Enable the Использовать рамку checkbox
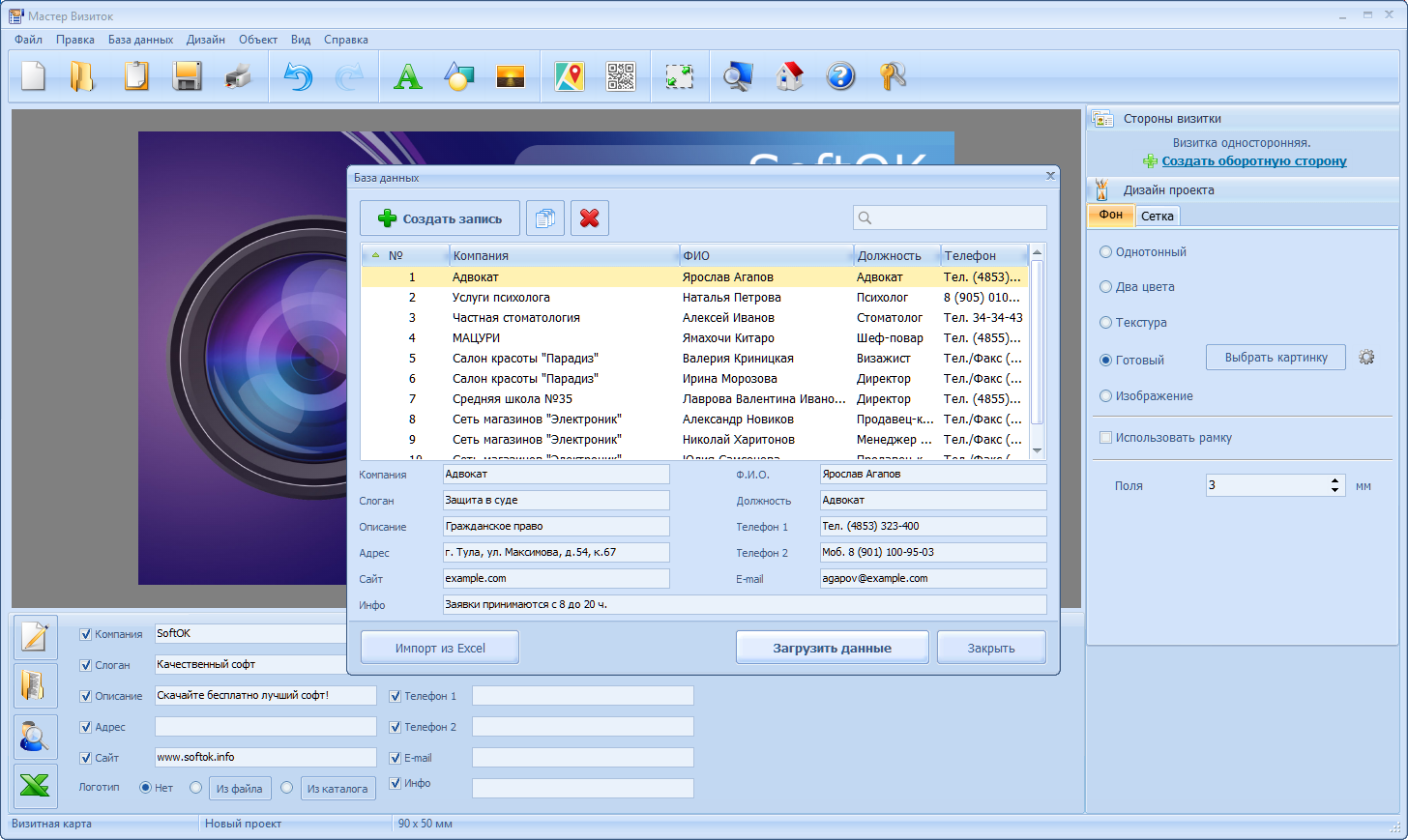This screenshot has width=1408, height=840. click(1105, 437)
